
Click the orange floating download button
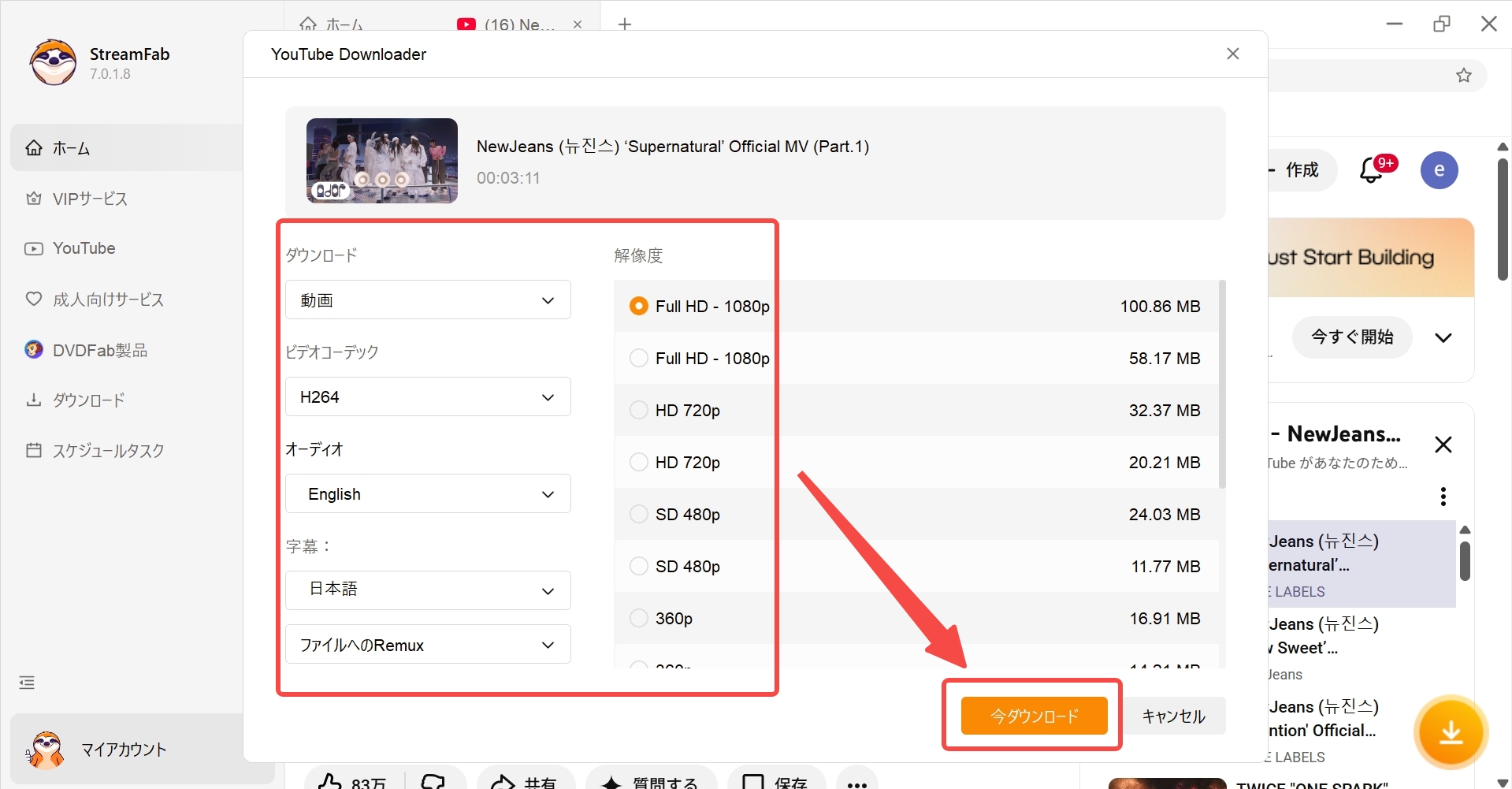pos(1451,733)
